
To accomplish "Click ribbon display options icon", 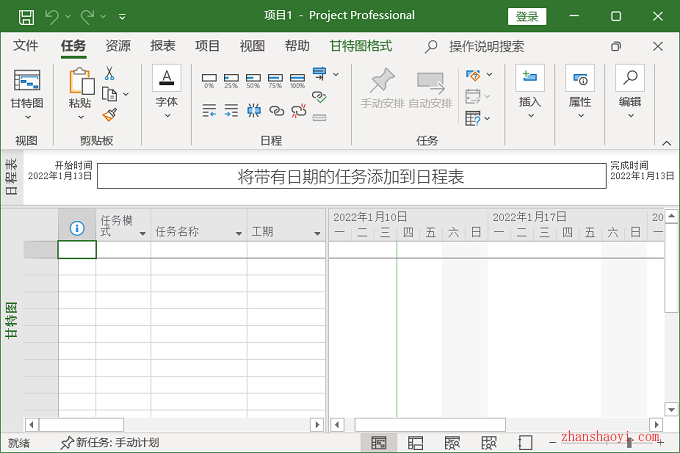I will [x=616, y=46].
